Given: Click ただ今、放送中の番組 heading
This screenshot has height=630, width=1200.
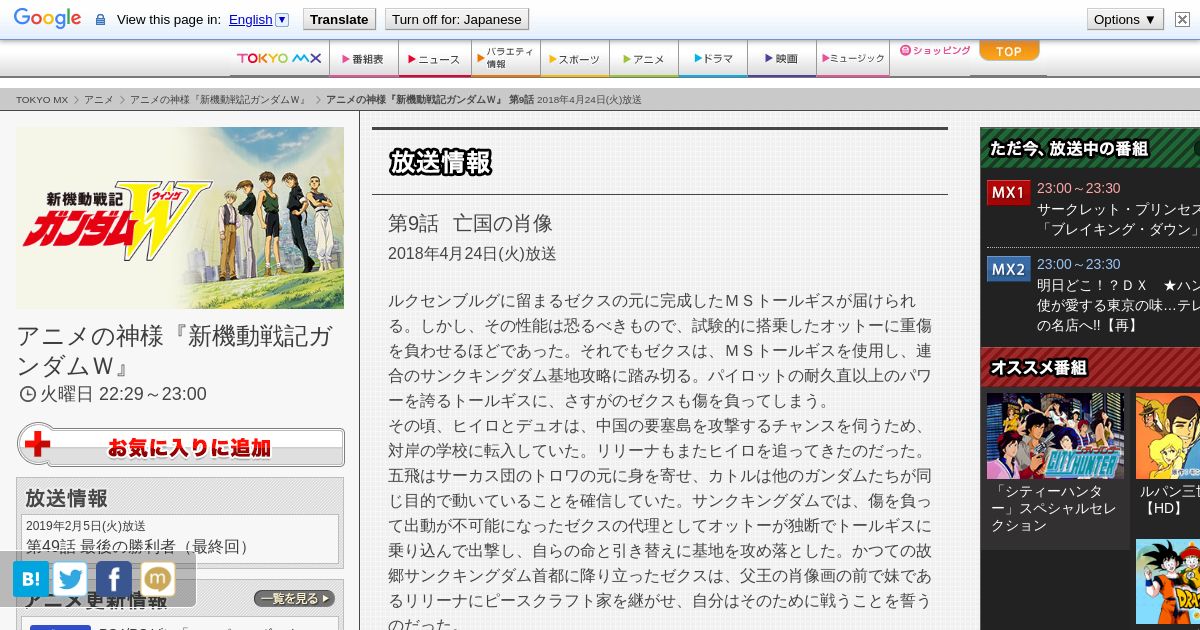Looking at the screenshot, I should 1069,148.
